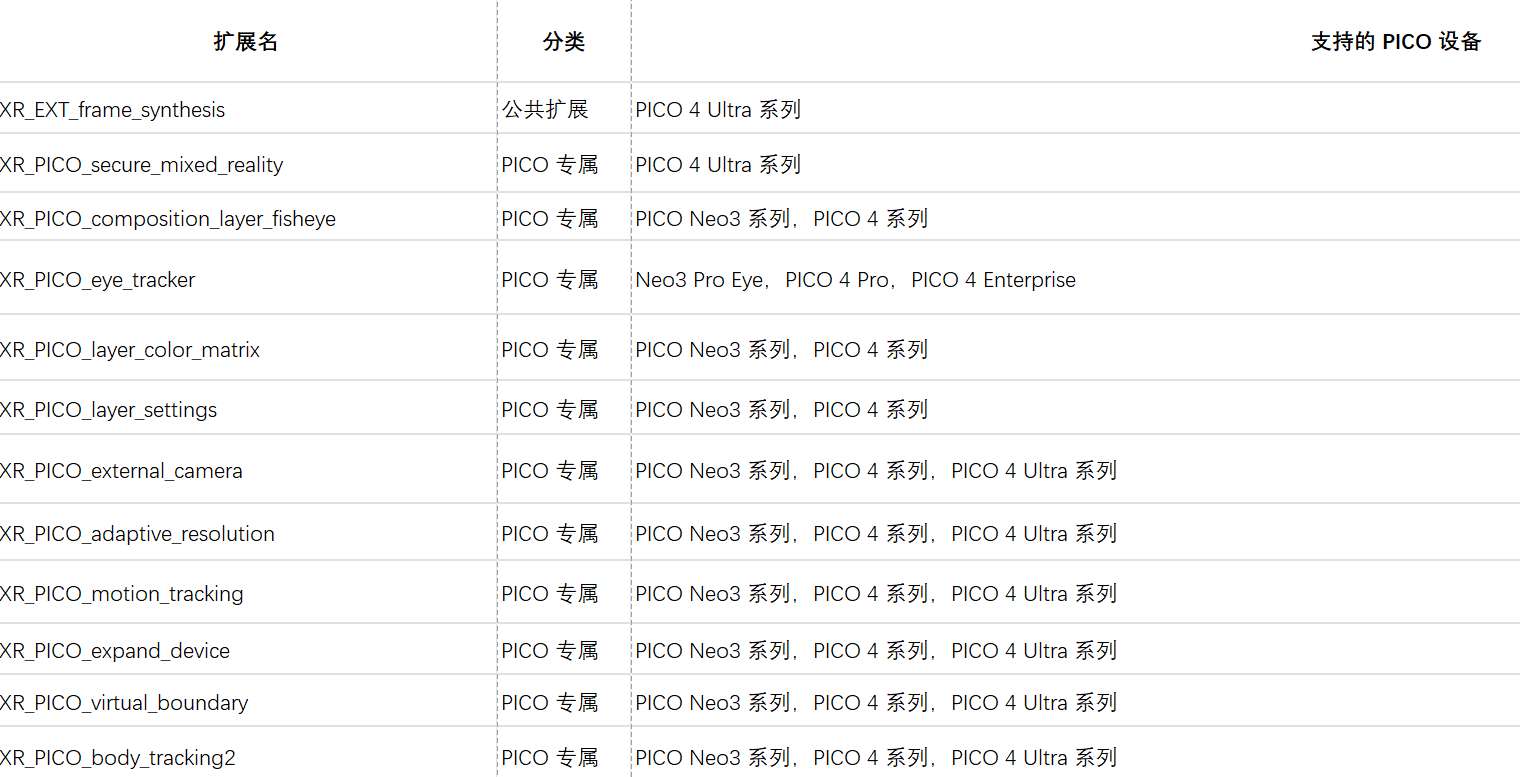The height and width of the screenshot is (777, 1520).
Task: Select the XR_PICO_body_tracking2 extension name
Action: pos(118,758)
